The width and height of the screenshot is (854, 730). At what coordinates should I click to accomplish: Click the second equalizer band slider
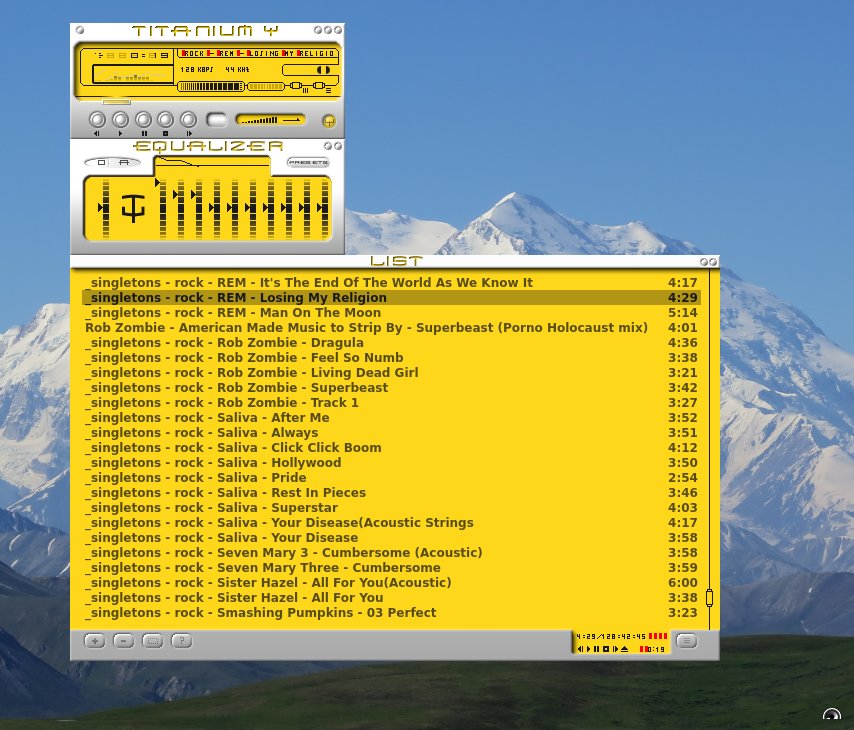coord(180,208)
